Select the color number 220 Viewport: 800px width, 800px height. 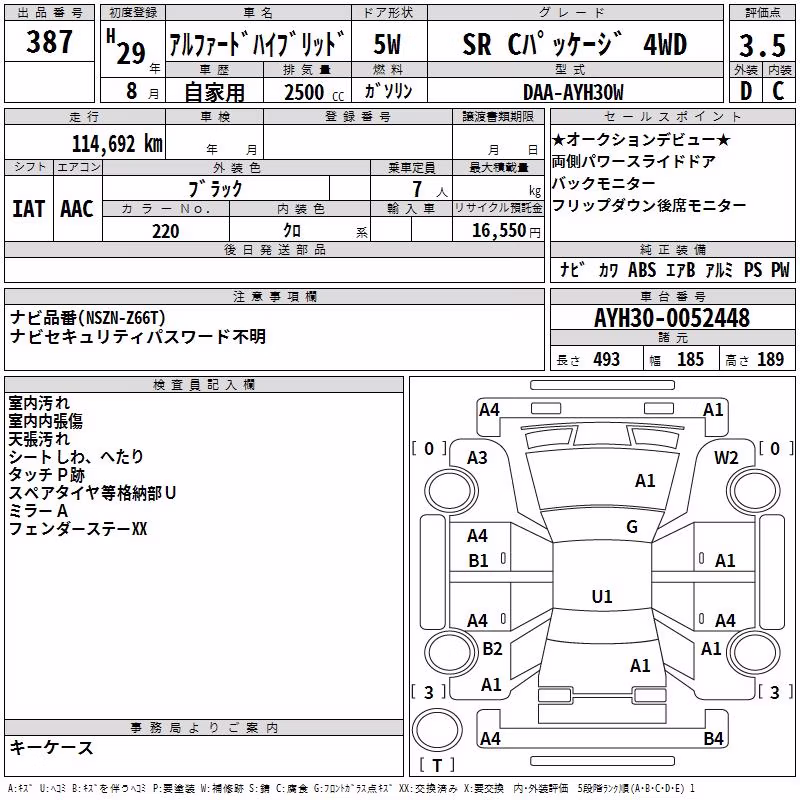166,231
